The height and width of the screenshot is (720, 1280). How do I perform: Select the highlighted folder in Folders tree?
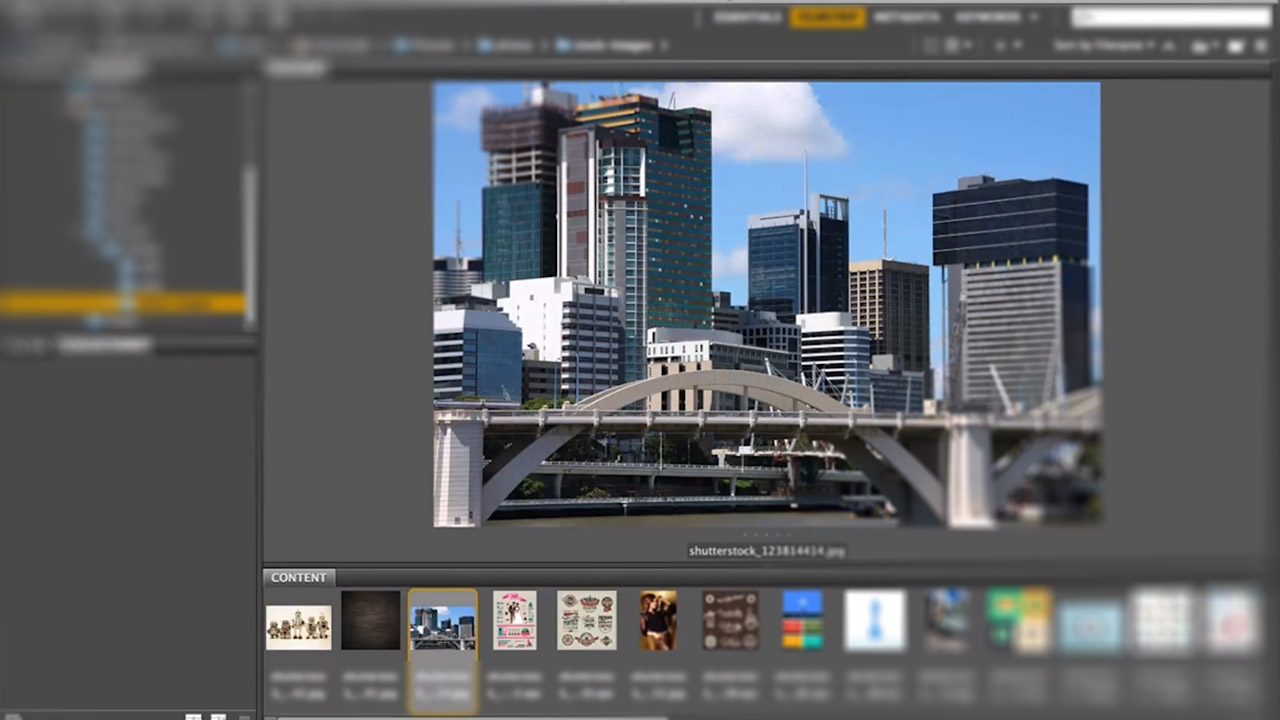pyautogui.click(x=122, y=304)
